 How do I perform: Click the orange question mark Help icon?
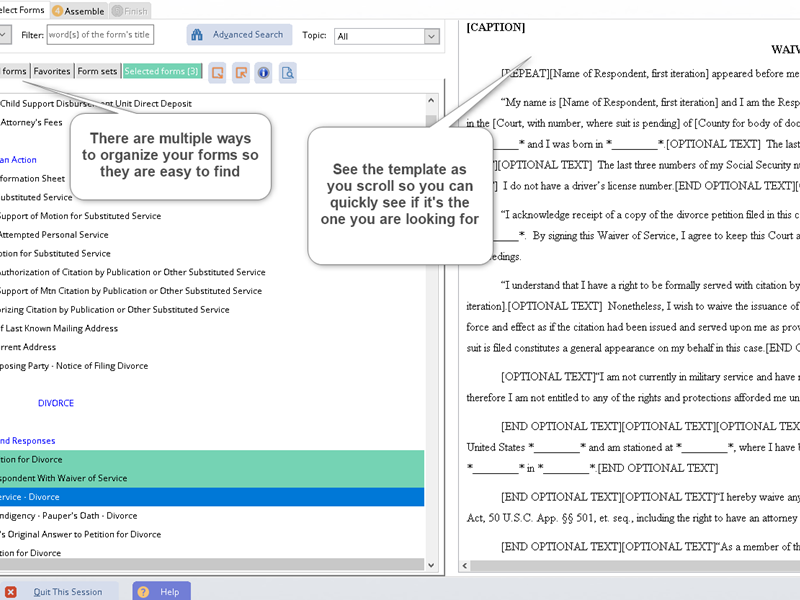coord(143,591)
